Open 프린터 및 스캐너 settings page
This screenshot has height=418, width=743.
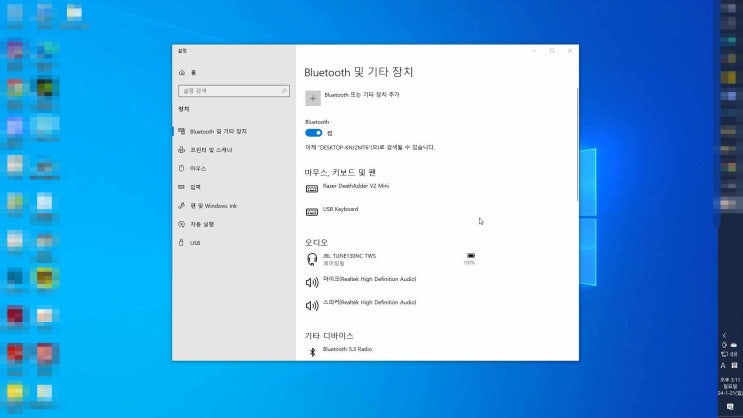pyautogui.click(x=211, y=150)
